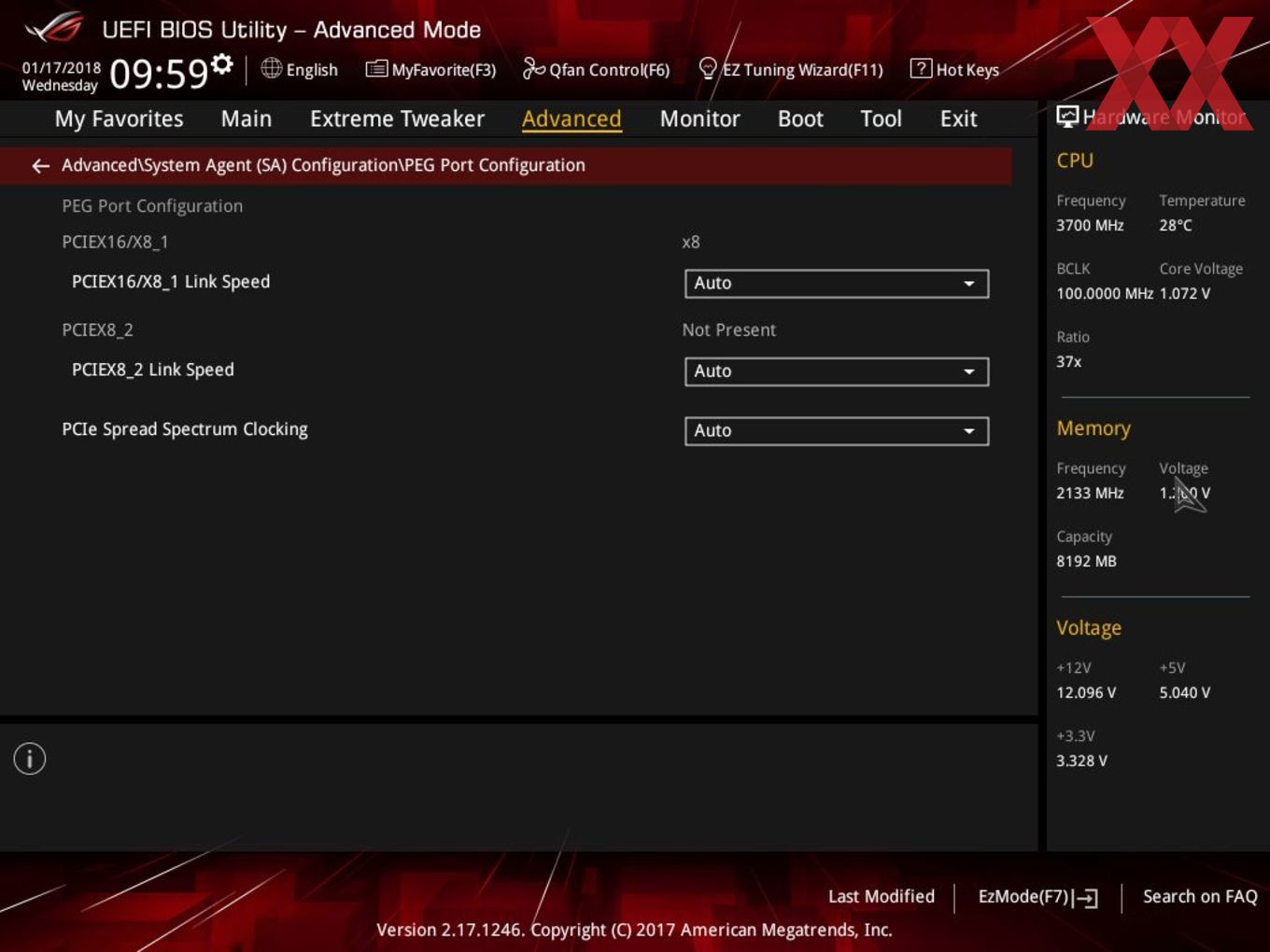Select the Advanced tab

(x=571, y=119)
